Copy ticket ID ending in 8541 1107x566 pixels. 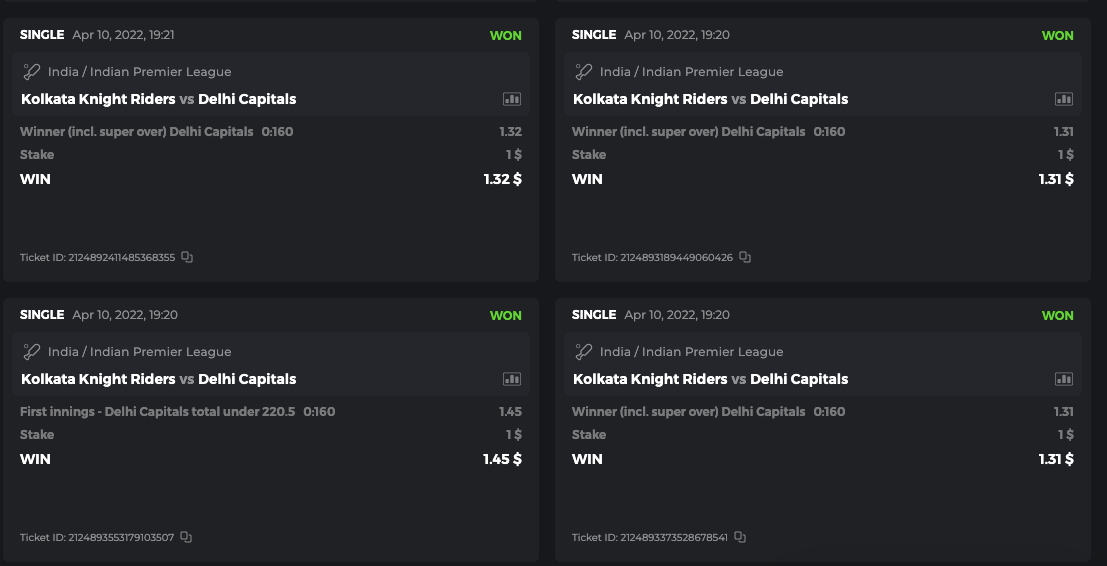[x=740, y=537]
